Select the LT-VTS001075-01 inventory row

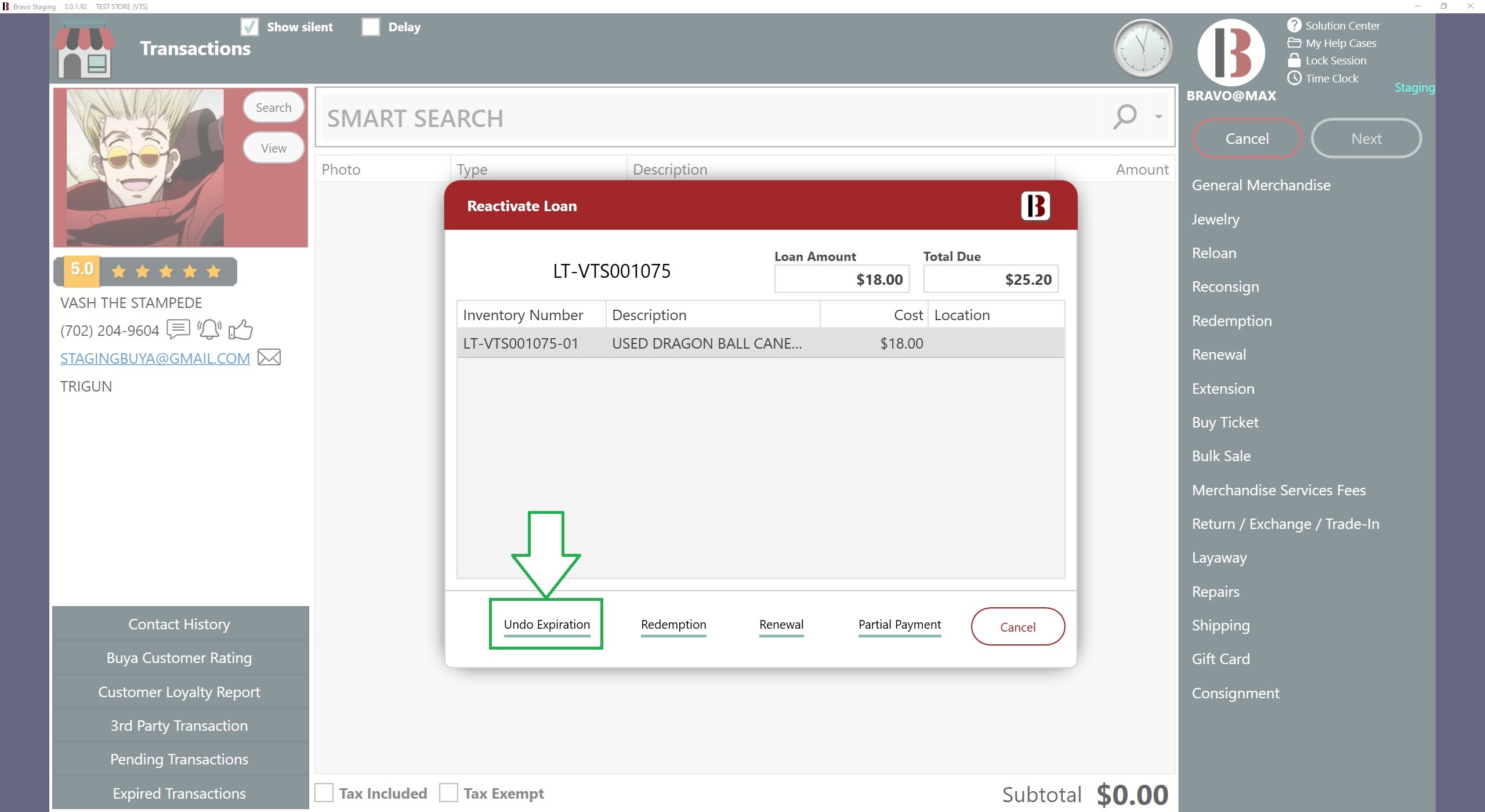[x=760, y=343]
